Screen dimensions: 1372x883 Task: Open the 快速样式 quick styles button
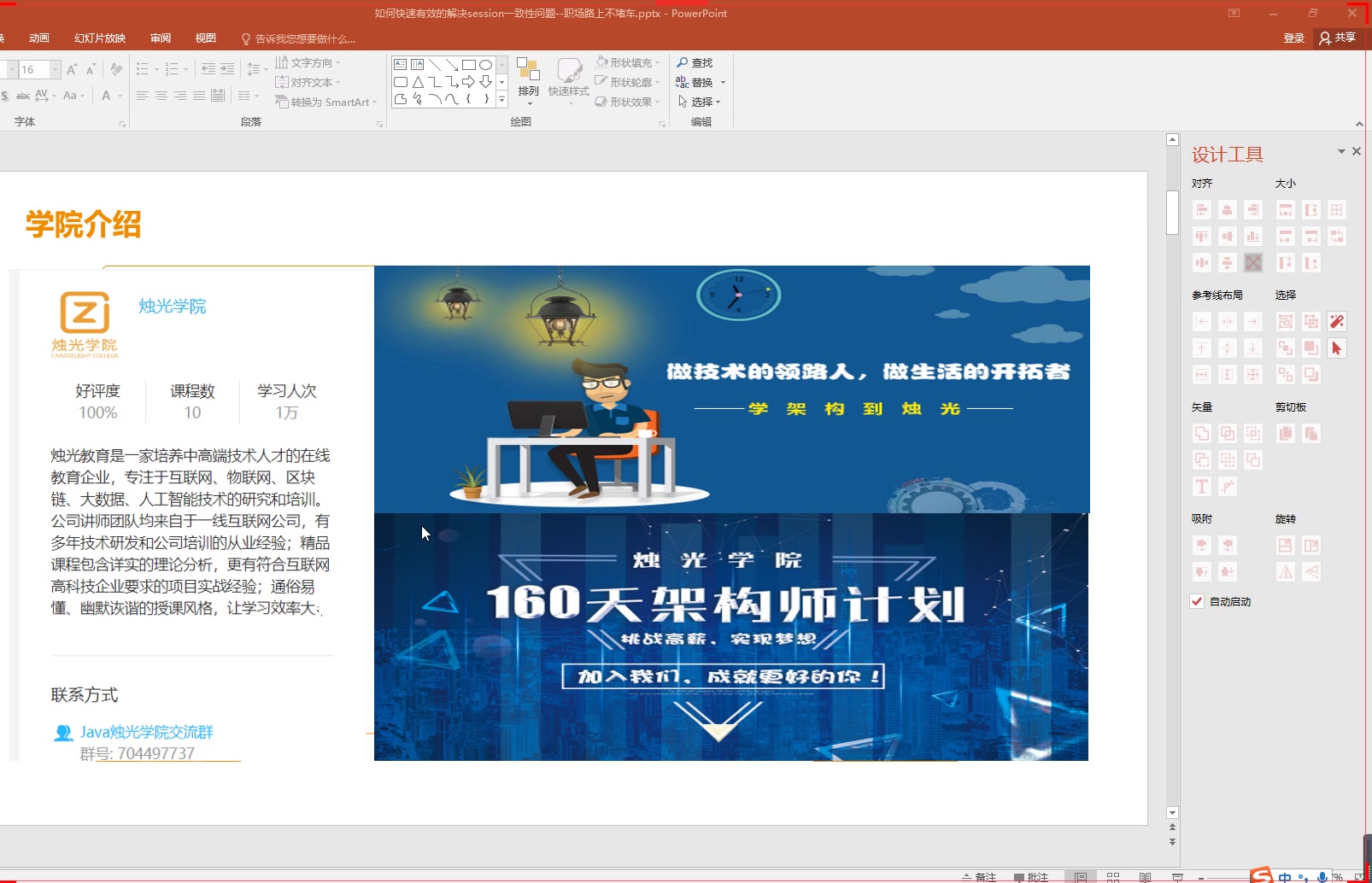(569, 81)
